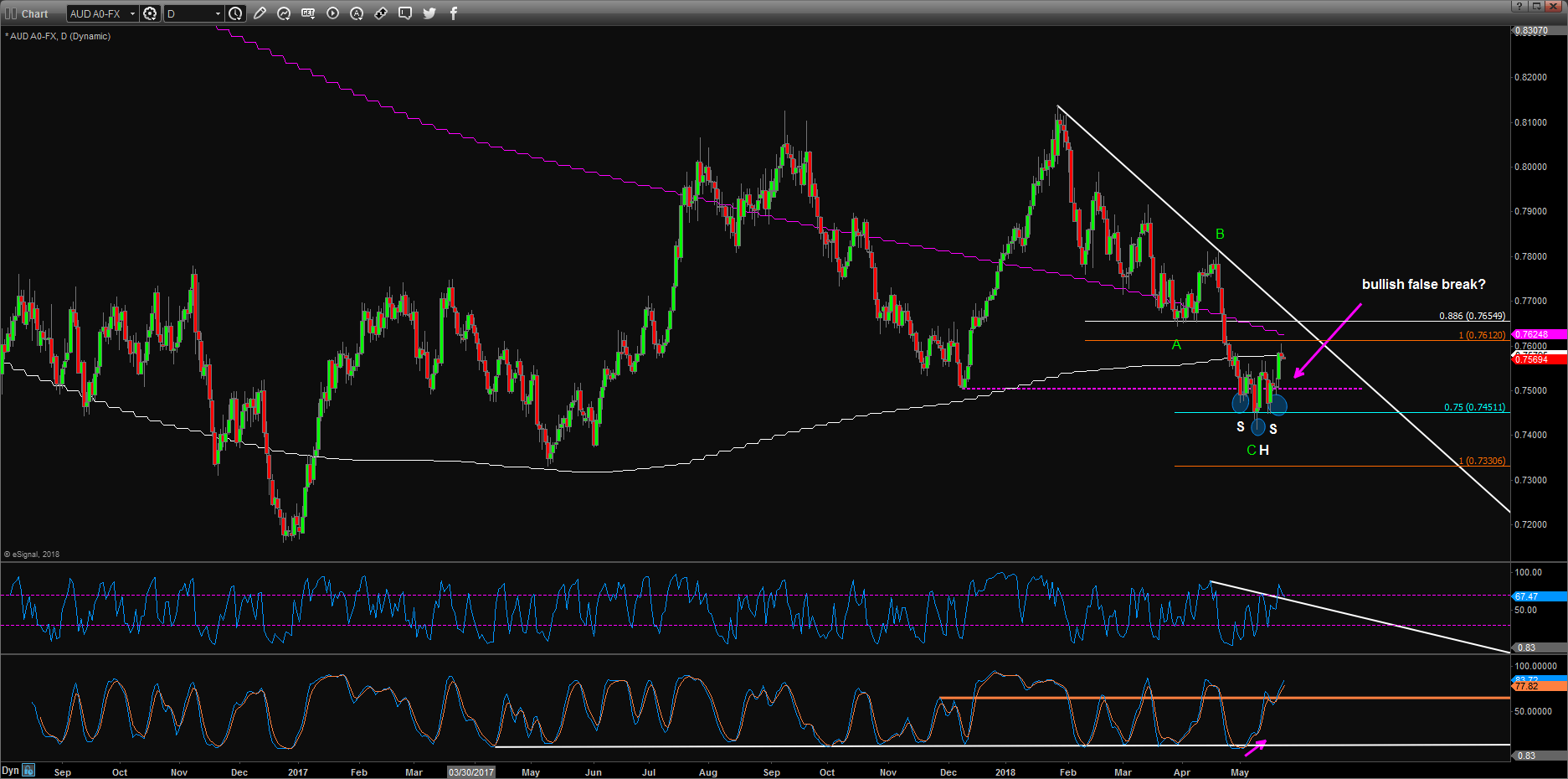
Task: Click the Chart window title grip
Action: tap(11, 13)
